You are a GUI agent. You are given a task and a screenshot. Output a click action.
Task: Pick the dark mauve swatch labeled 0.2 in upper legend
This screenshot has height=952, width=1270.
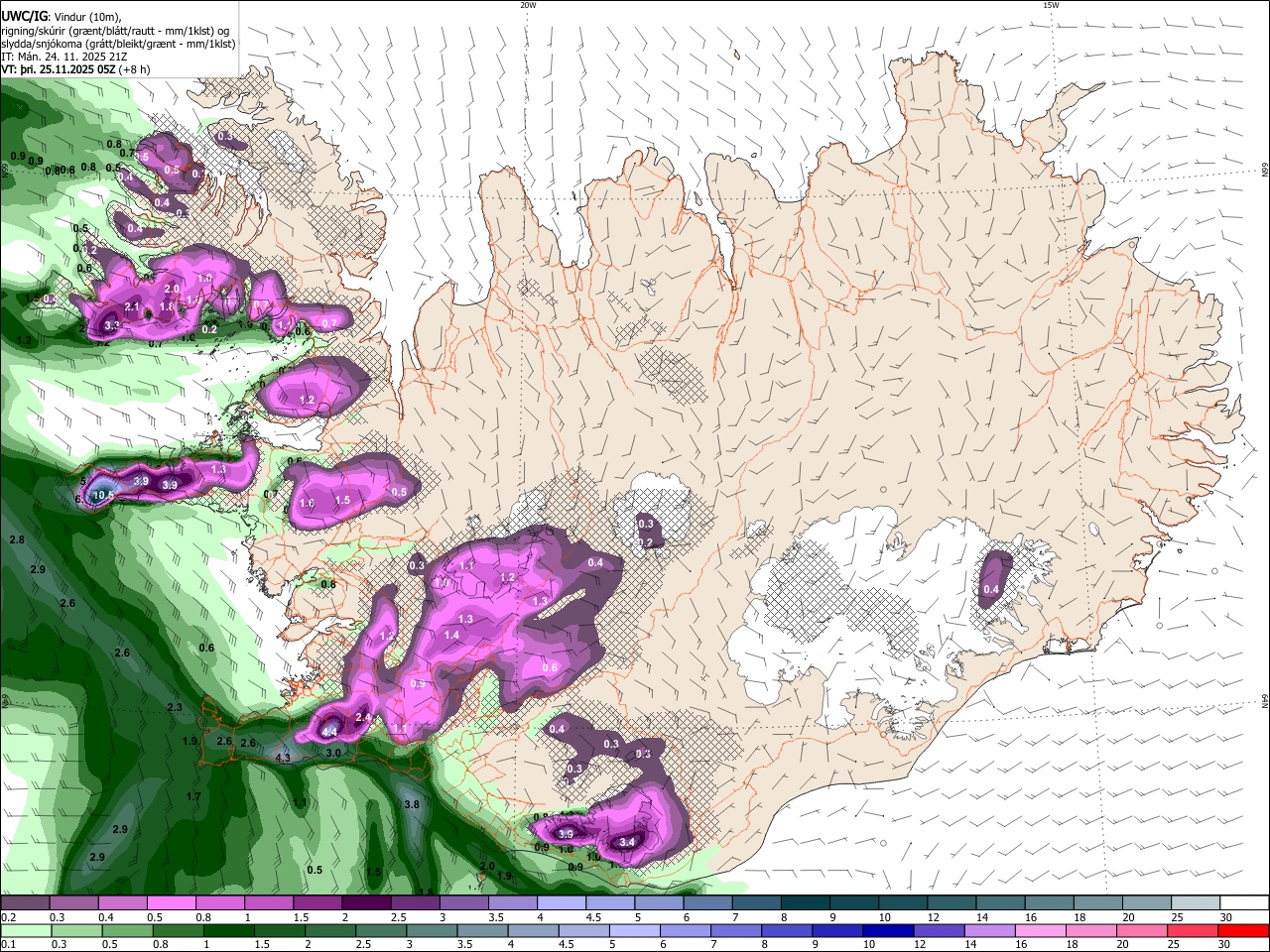(26, 903)
